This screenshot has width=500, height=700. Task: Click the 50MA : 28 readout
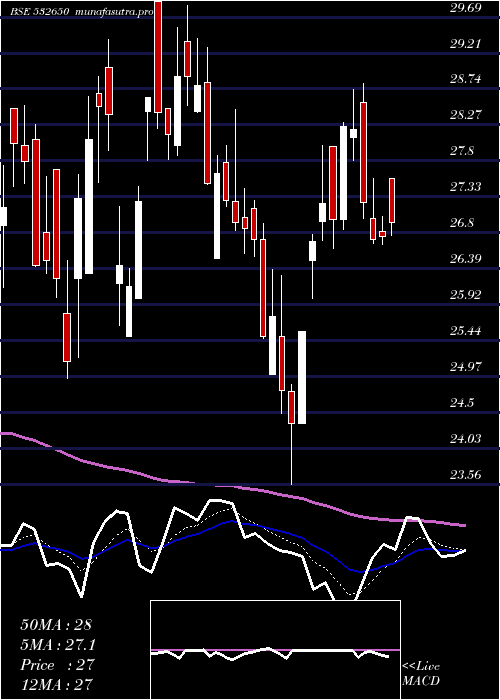pyautogui.click(x=56, y=625)
